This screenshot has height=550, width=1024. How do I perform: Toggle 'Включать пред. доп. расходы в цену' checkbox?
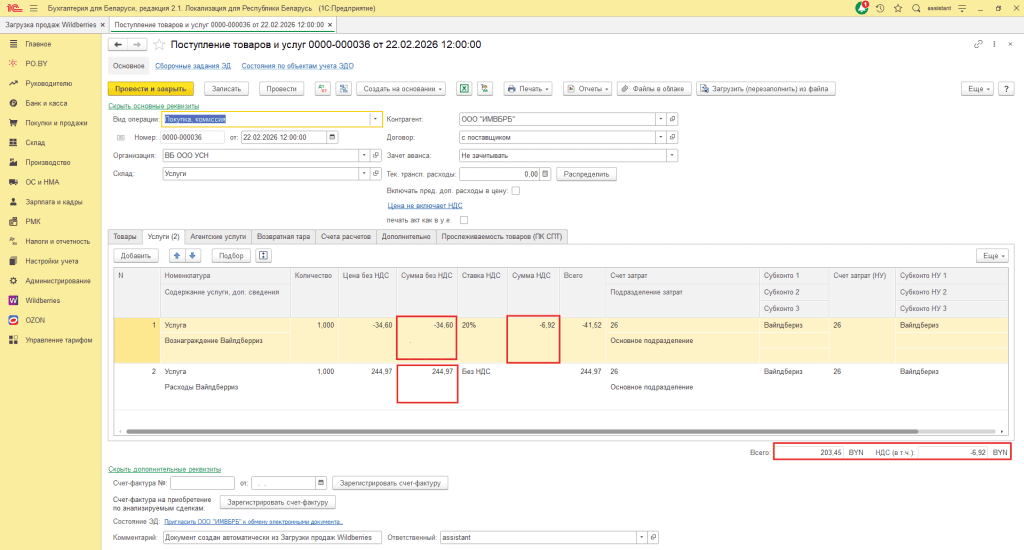pyautogui.click(x=515, y=190)
